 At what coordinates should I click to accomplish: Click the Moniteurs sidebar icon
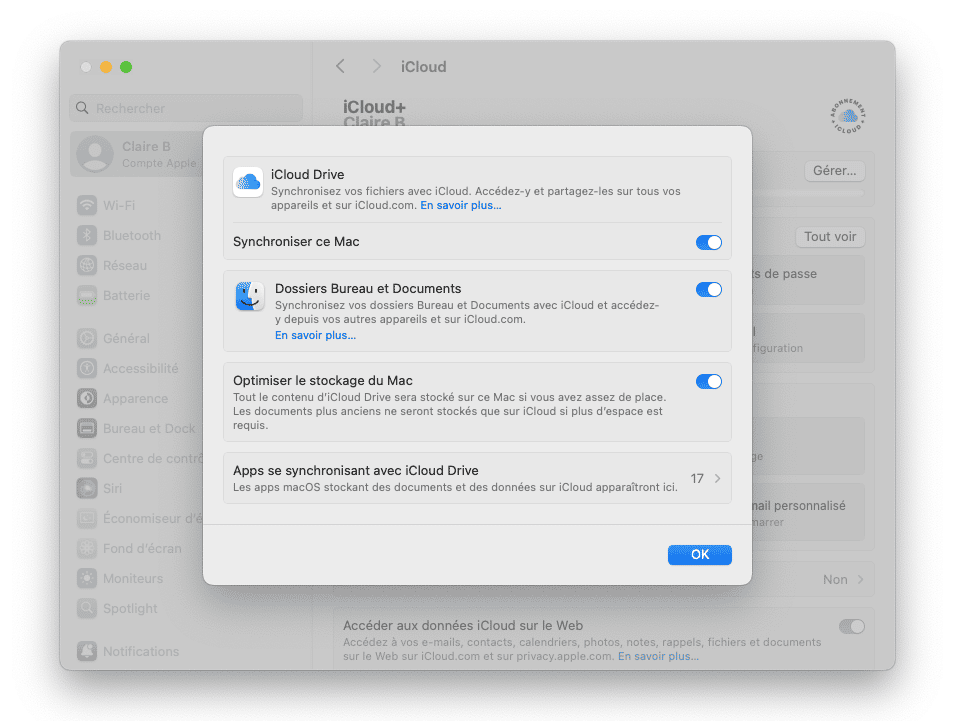tap(87, 577)
